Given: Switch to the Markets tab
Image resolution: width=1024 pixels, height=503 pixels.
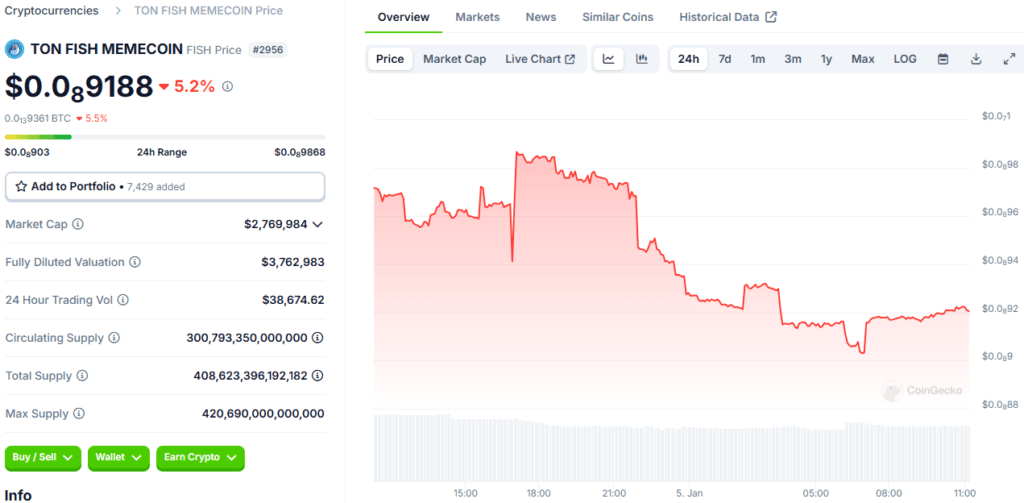Looking at the screenshot, I should pyautogui.click(x=477, y=17).
